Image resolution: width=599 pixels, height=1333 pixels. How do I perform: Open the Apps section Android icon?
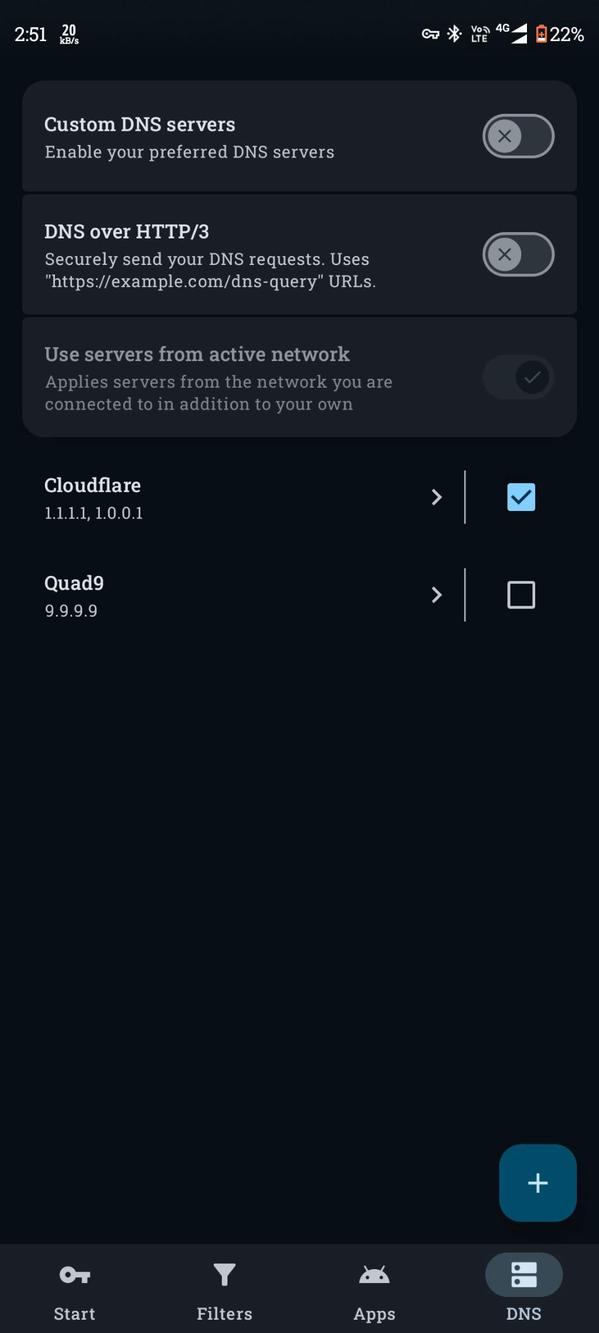point(374,1274)
